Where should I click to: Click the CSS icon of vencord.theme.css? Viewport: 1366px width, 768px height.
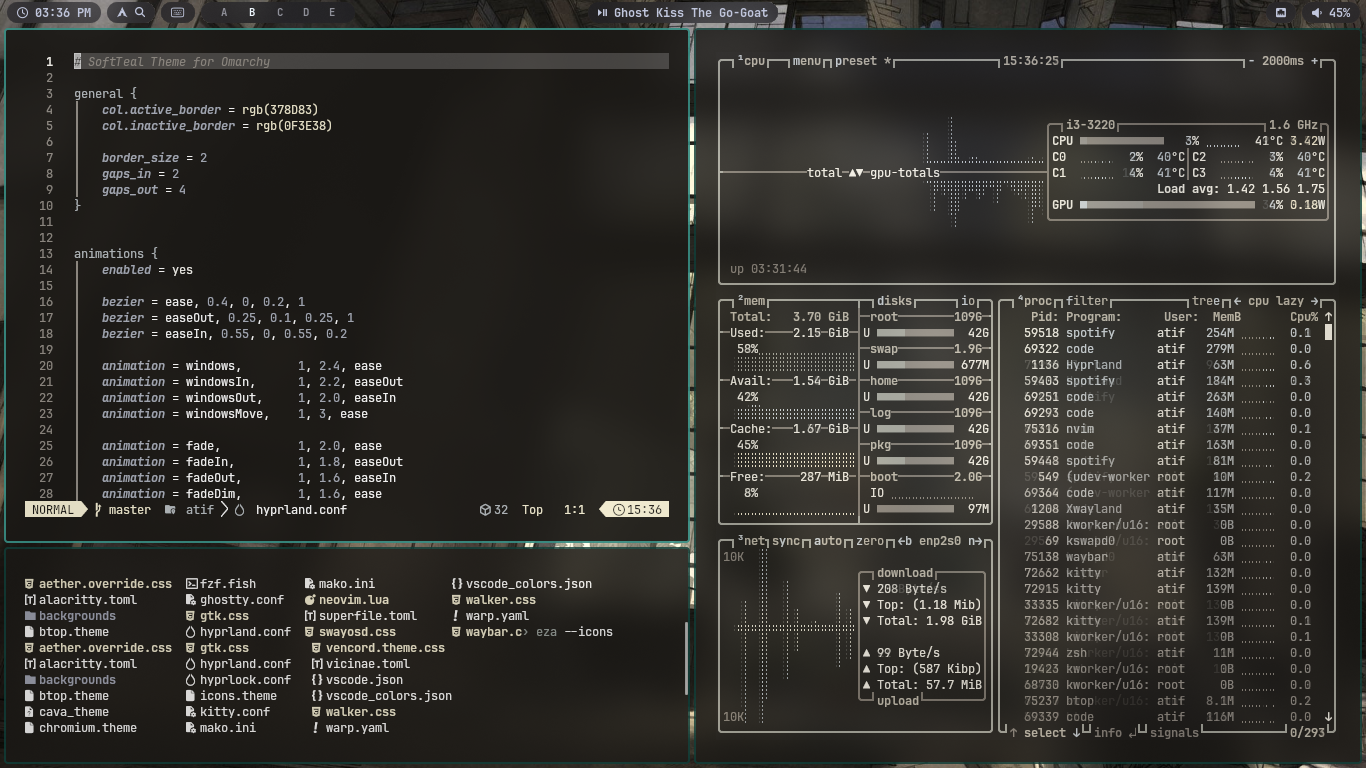[317, 648]
